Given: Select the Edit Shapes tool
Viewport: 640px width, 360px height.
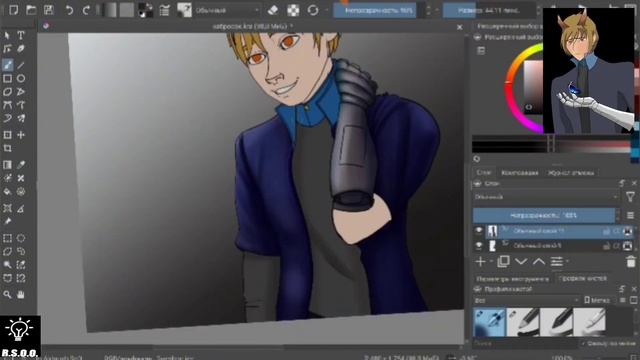Looking at the screenshot, I should pyautogui.click(x=7, y=49).
